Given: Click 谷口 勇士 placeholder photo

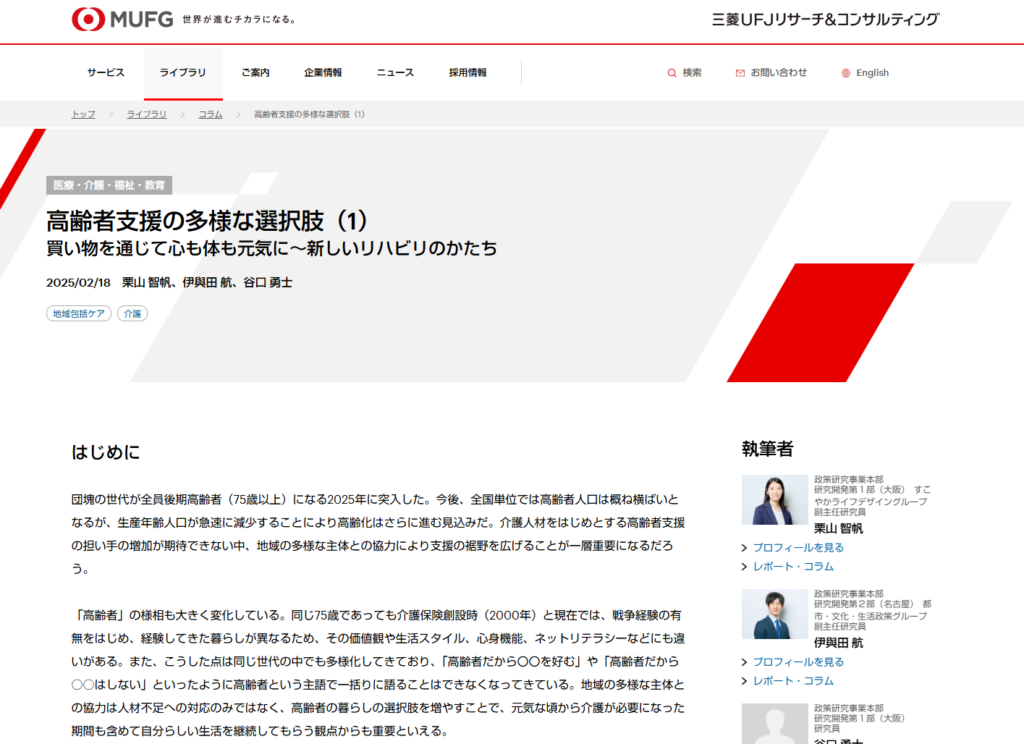Looking at the screenshot, I should tap(775, 724).
